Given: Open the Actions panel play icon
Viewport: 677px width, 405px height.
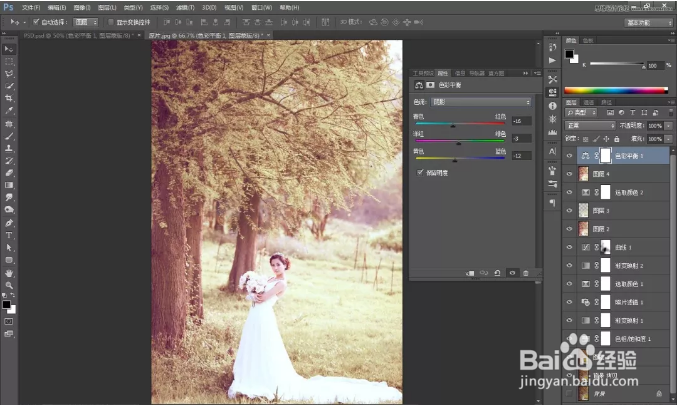Looking at the screenshot, I should [x=552, y=60].
